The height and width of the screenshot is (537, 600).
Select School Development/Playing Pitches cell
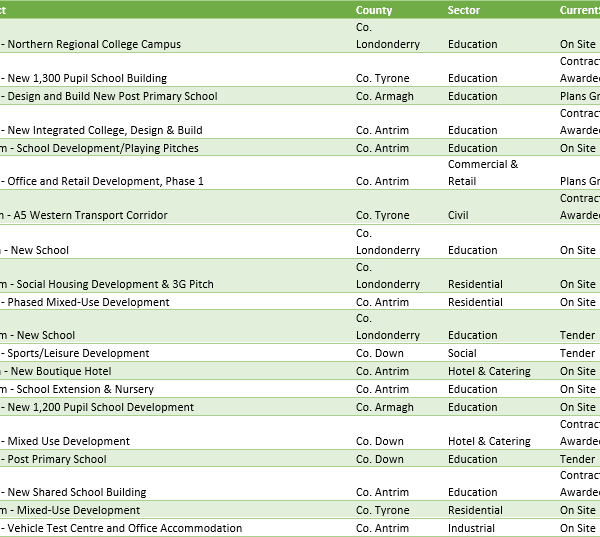[108, 148]
